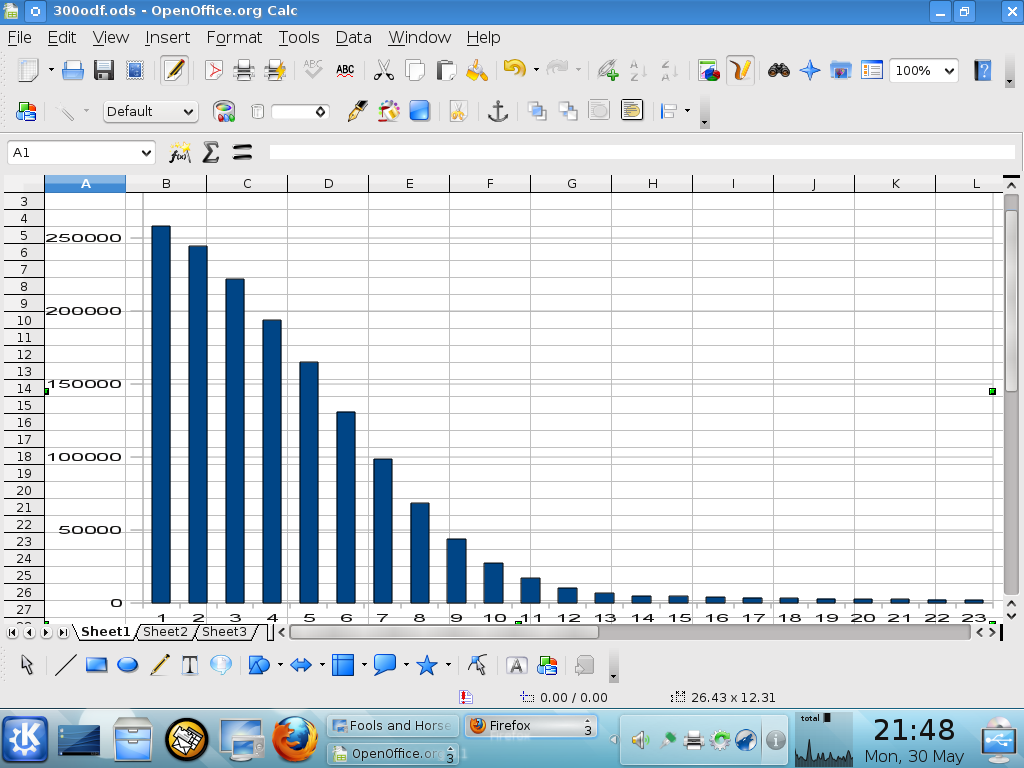Click the blue area fill color swatch

[x=419, y=112]
